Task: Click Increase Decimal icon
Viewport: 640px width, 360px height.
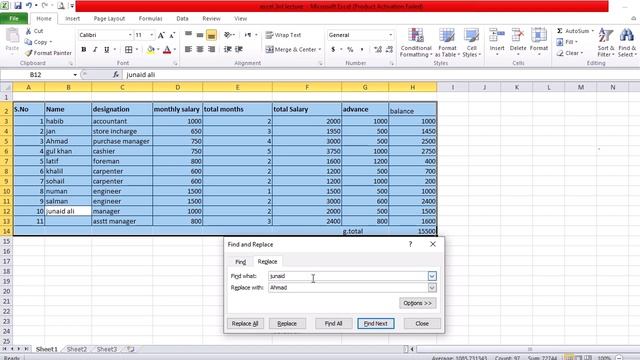Action: pyautogui.click(x=378, y=49)
